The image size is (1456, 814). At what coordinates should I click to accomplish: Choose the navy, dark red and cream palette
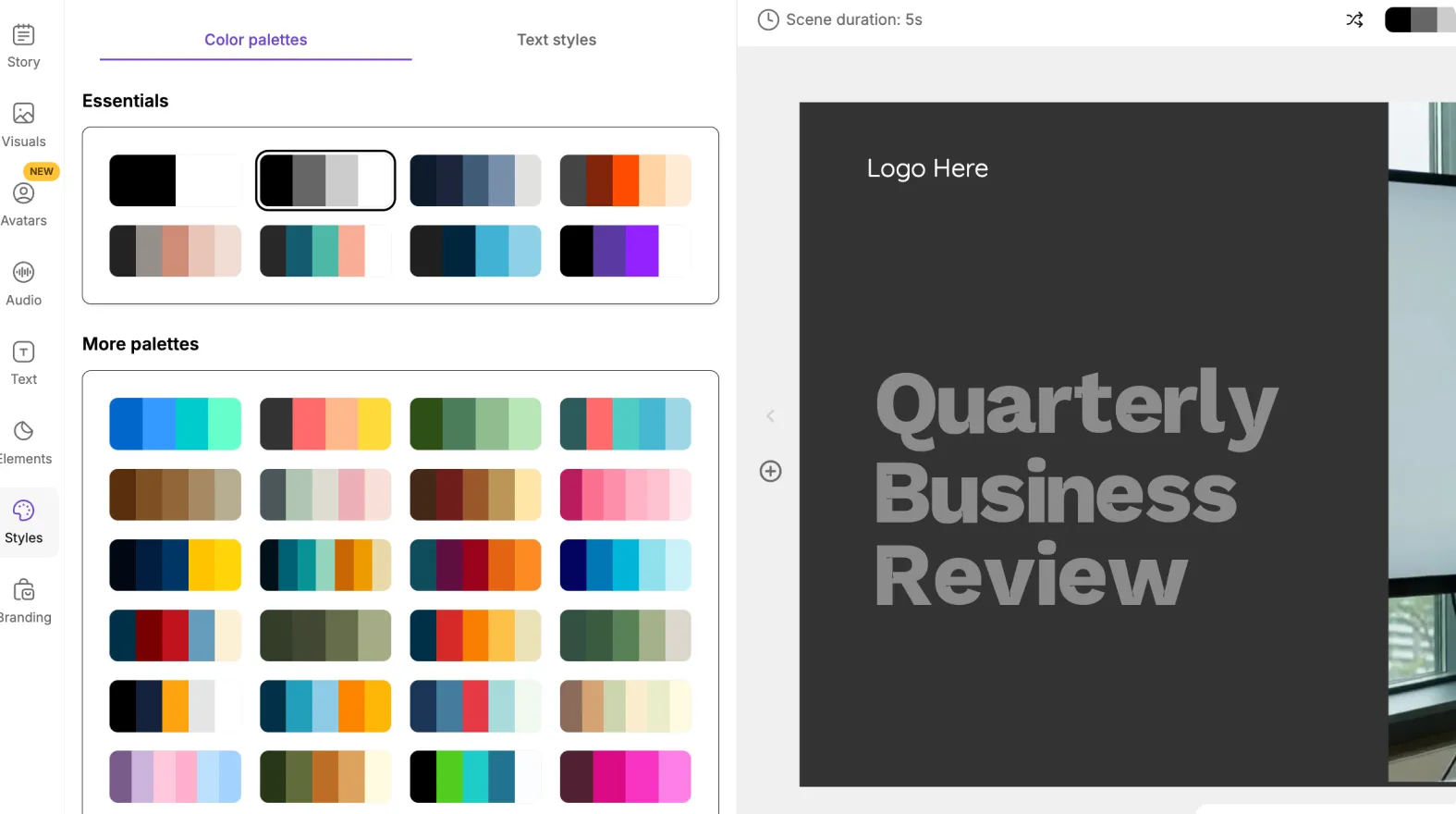coord(176,635)
